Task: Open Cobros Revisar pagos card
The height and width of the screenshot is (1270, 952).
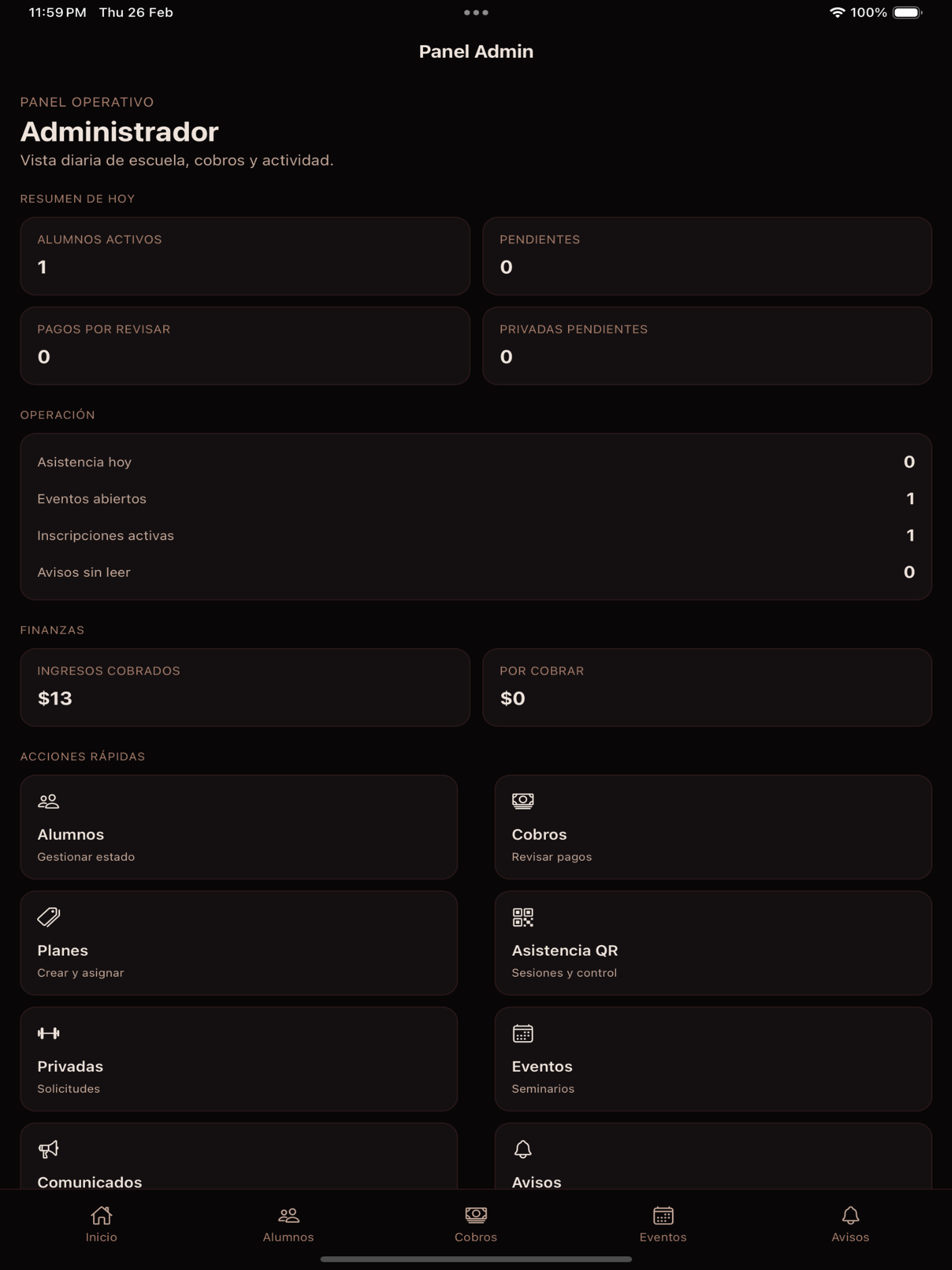Action: click(x=713, y=827)
